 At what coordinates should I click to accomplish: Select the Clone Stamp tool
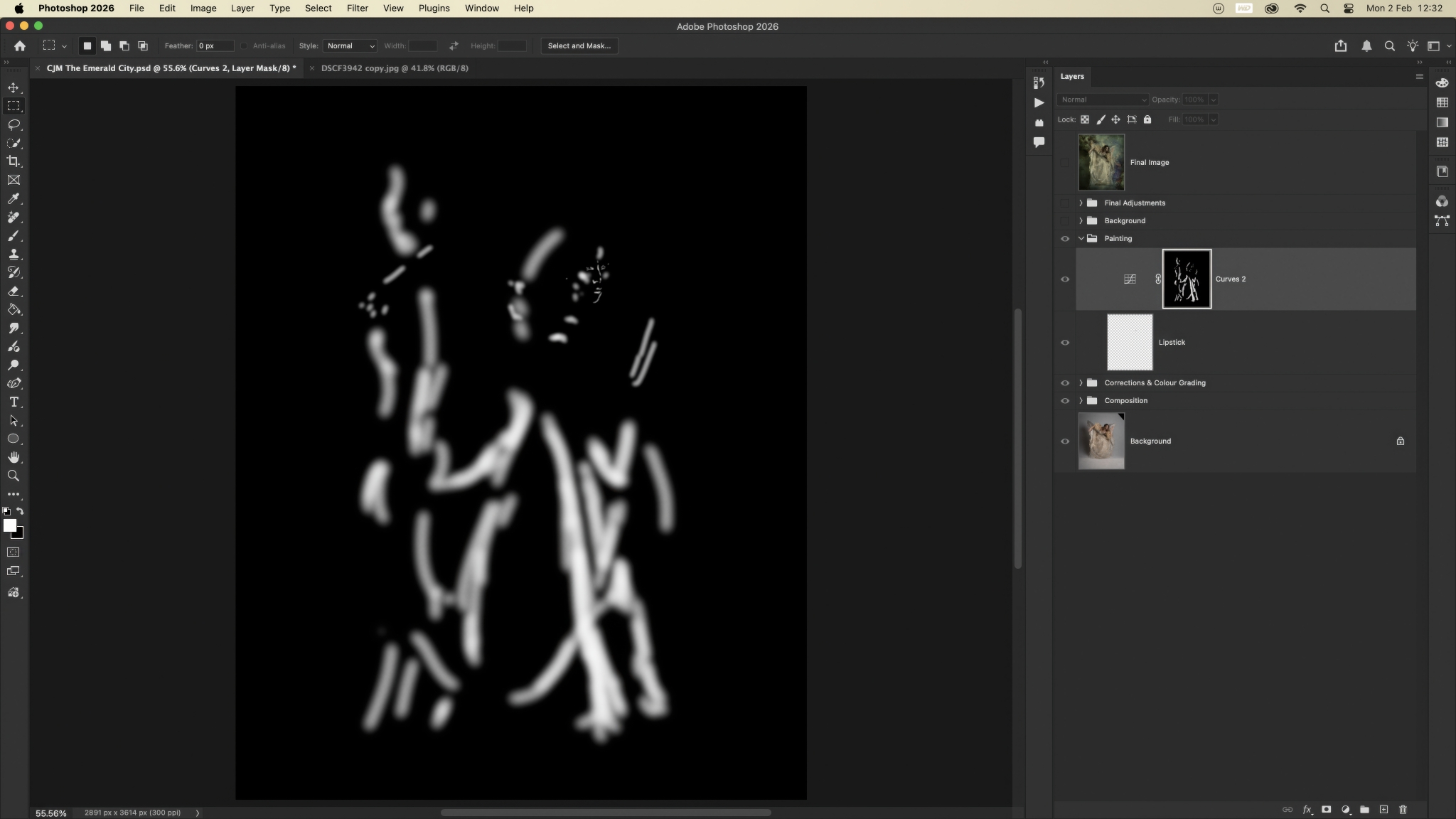(x=14, y=254)
